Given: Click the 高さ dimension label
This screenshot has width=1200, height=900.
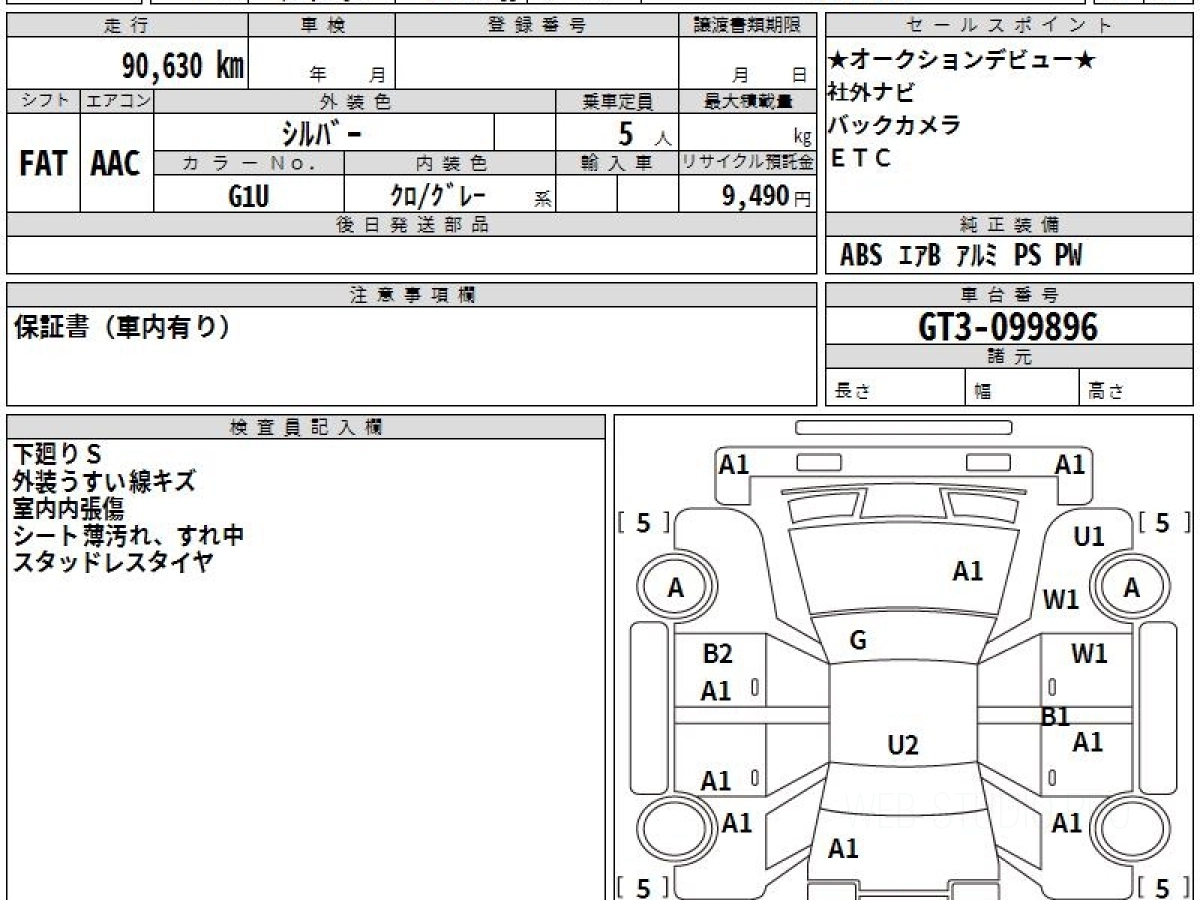Looking at the screenshot, I should (x=1106, y=392).
